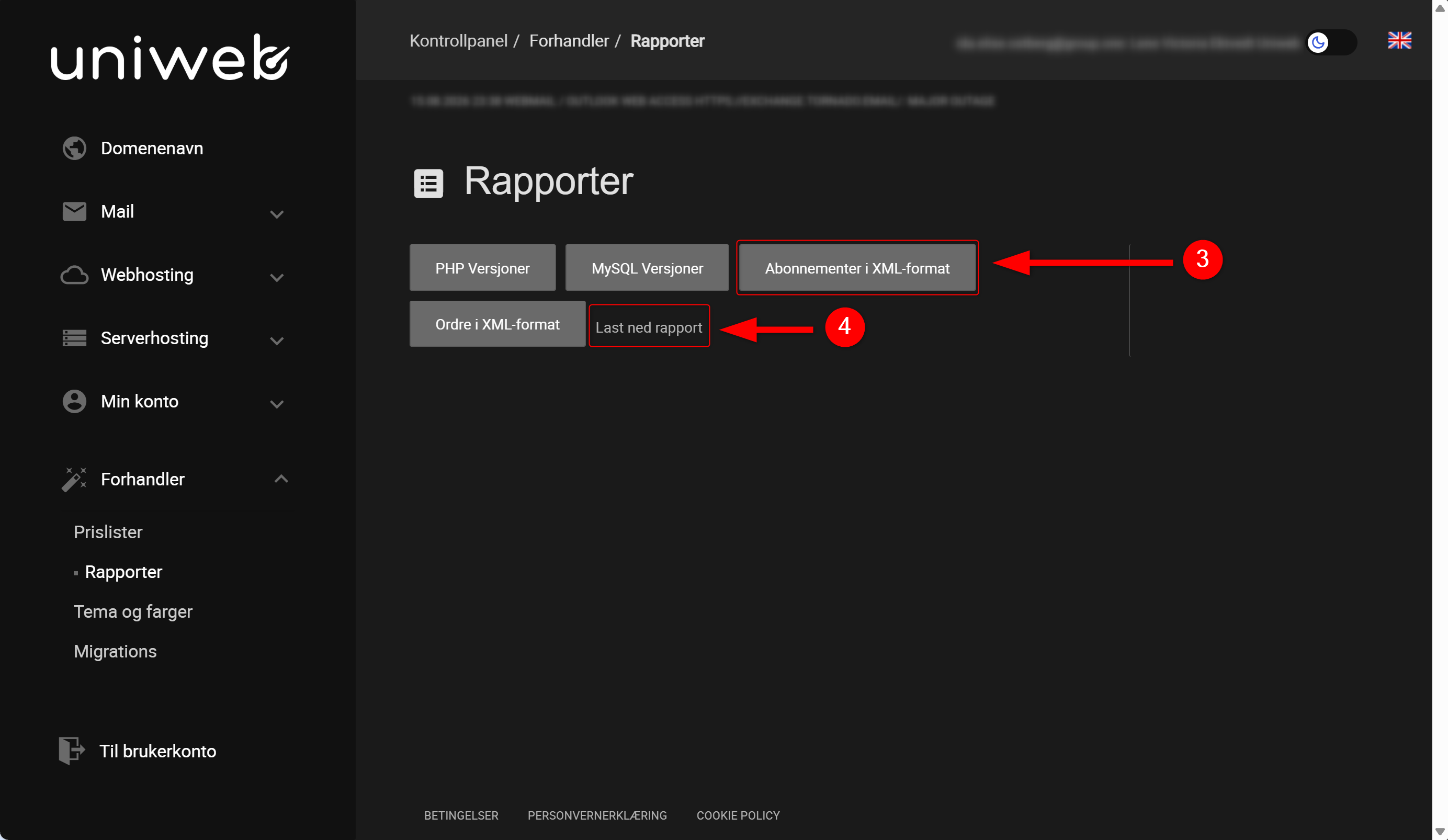
Task: Open Migrations submenu item
Action: coord(115,651)
